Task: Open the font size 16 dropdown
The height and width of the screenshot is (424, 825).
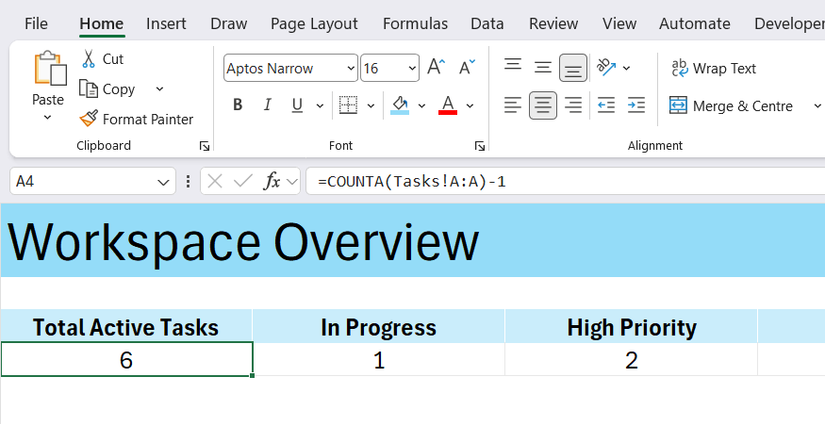Action: tap(412, 68)
